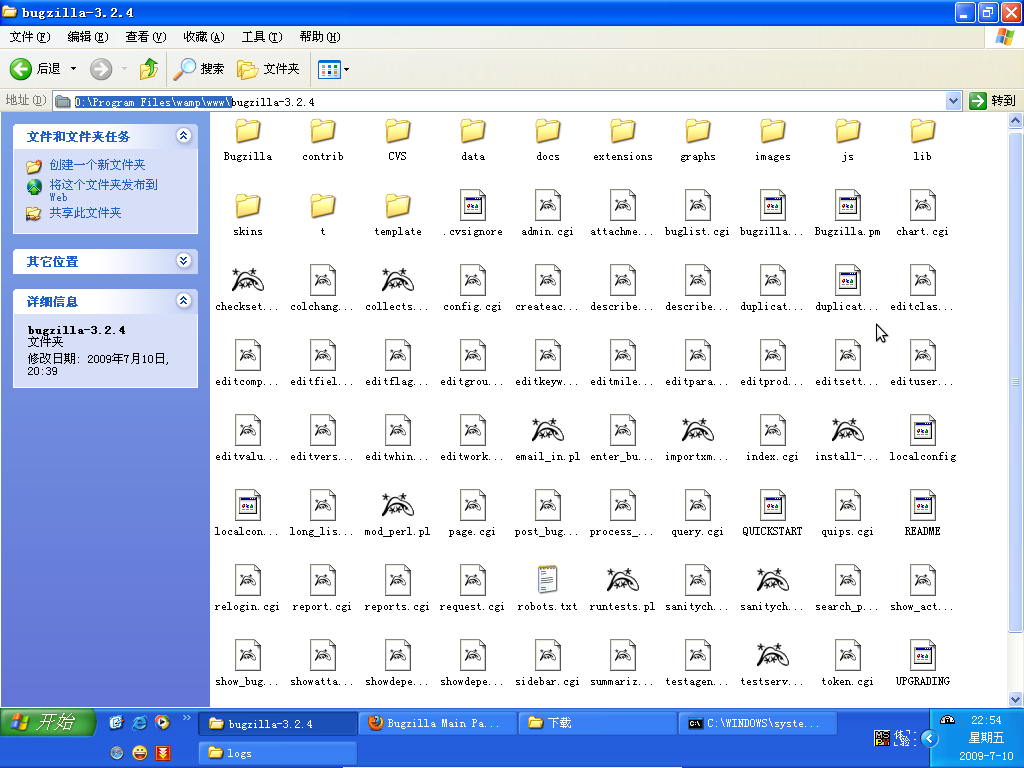Select the UPGRADING file
The width and height of the screenshot is (1024, 768).
tap(923, 665)
